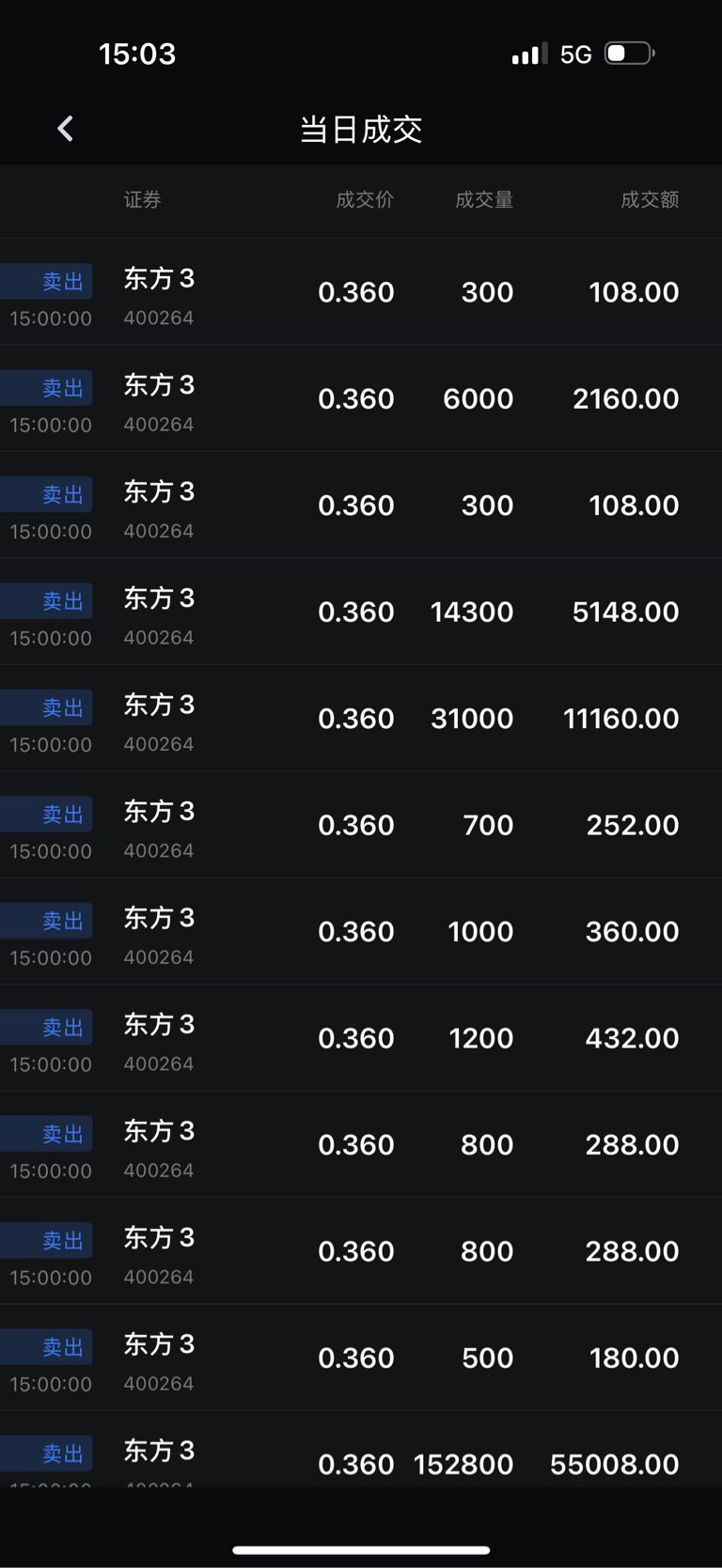Open the trade with volume 152800
Viewport: 722px width, 1568px height.
pyautogui.click(x=361, y=1462)
